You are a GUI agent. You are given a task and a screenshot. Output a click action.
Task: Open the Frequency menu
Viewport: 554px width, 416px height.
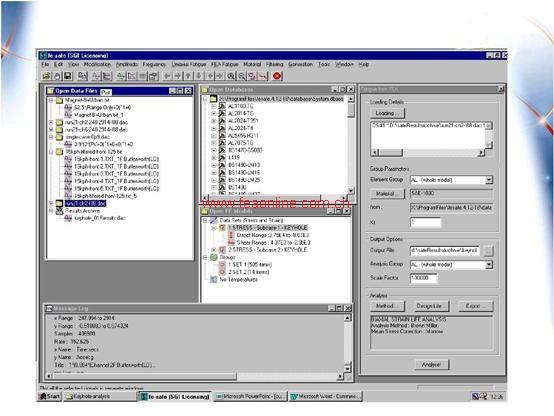coord(154,64)
